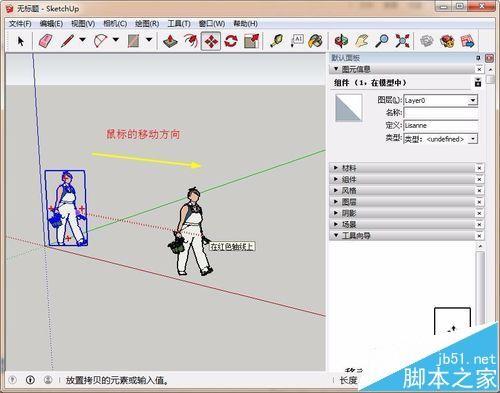The width and height of the screenshot is (500, 393).
Task: Activate the Pan hand tool
Action: pos(362,41)
